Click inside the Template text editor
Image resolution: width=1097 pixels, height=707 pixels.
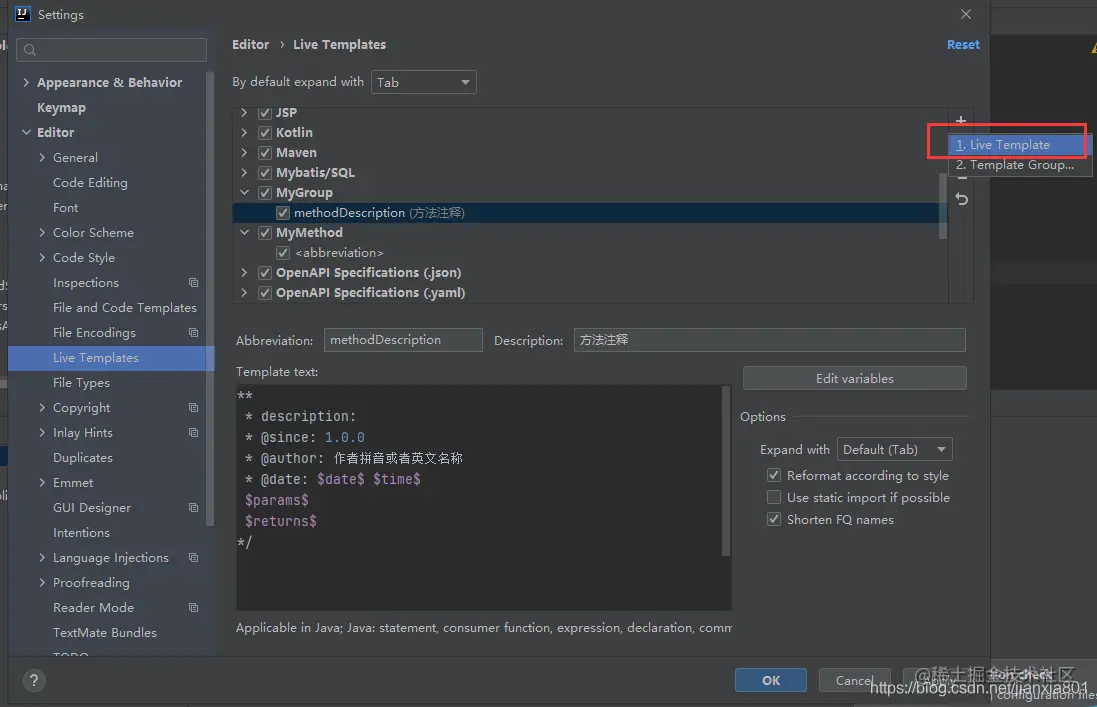[479, 497]
